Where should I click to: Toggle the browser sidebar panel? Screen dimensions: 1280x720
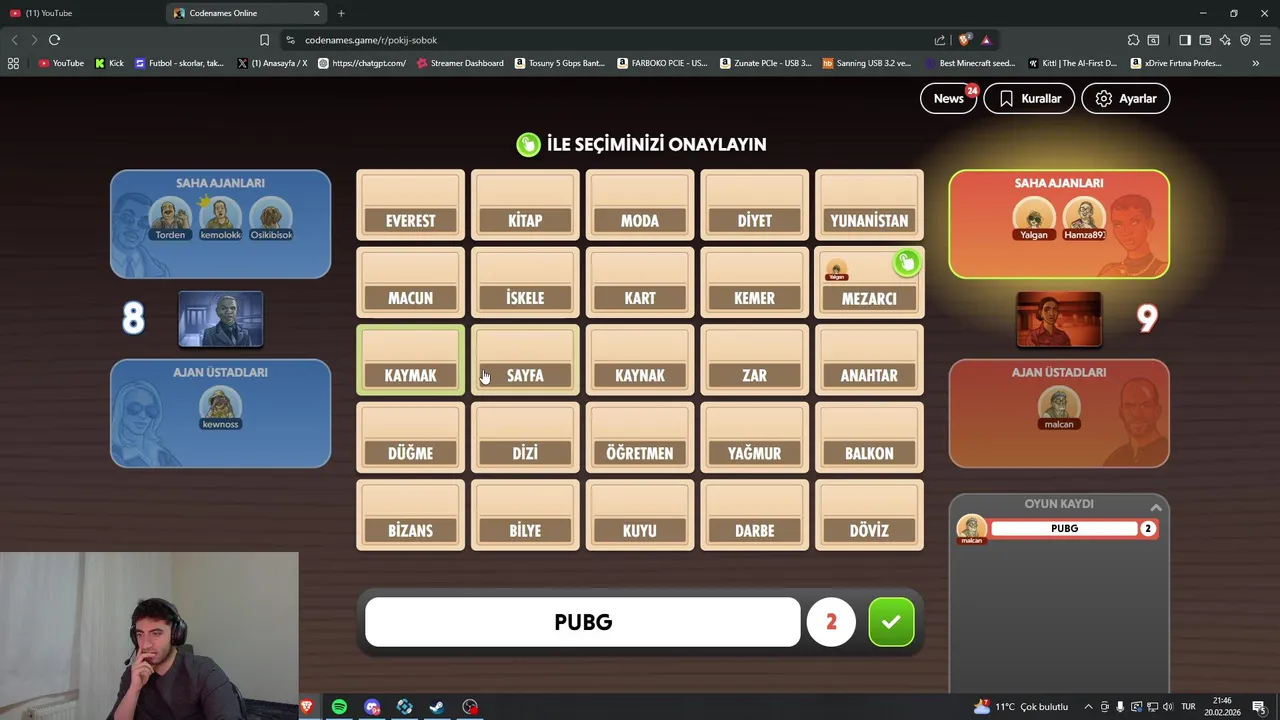click(x=1184, y=40)
